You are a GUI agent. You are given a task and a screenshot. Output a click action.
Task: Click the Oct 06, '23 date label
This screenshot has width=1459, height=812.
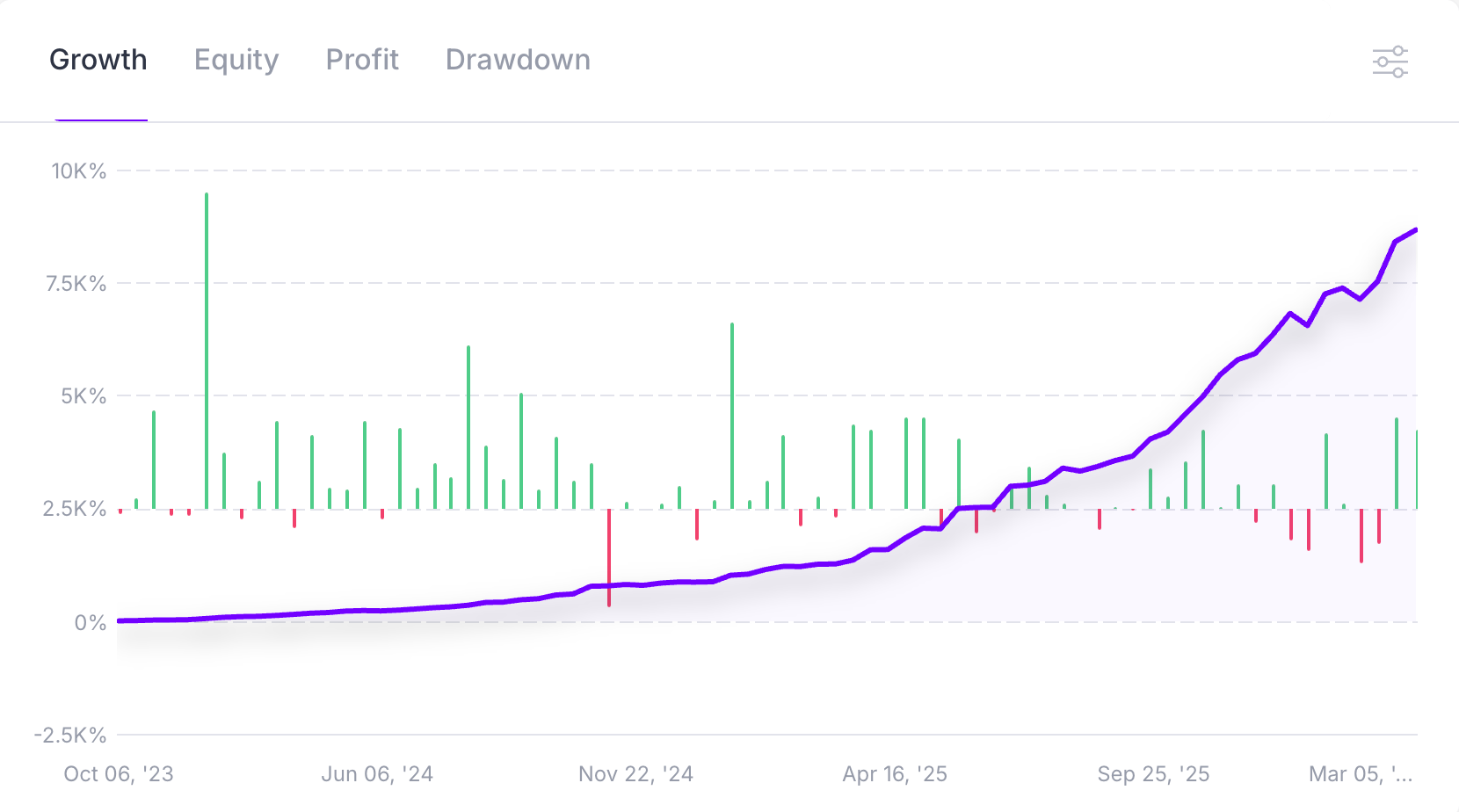point(119,774)
